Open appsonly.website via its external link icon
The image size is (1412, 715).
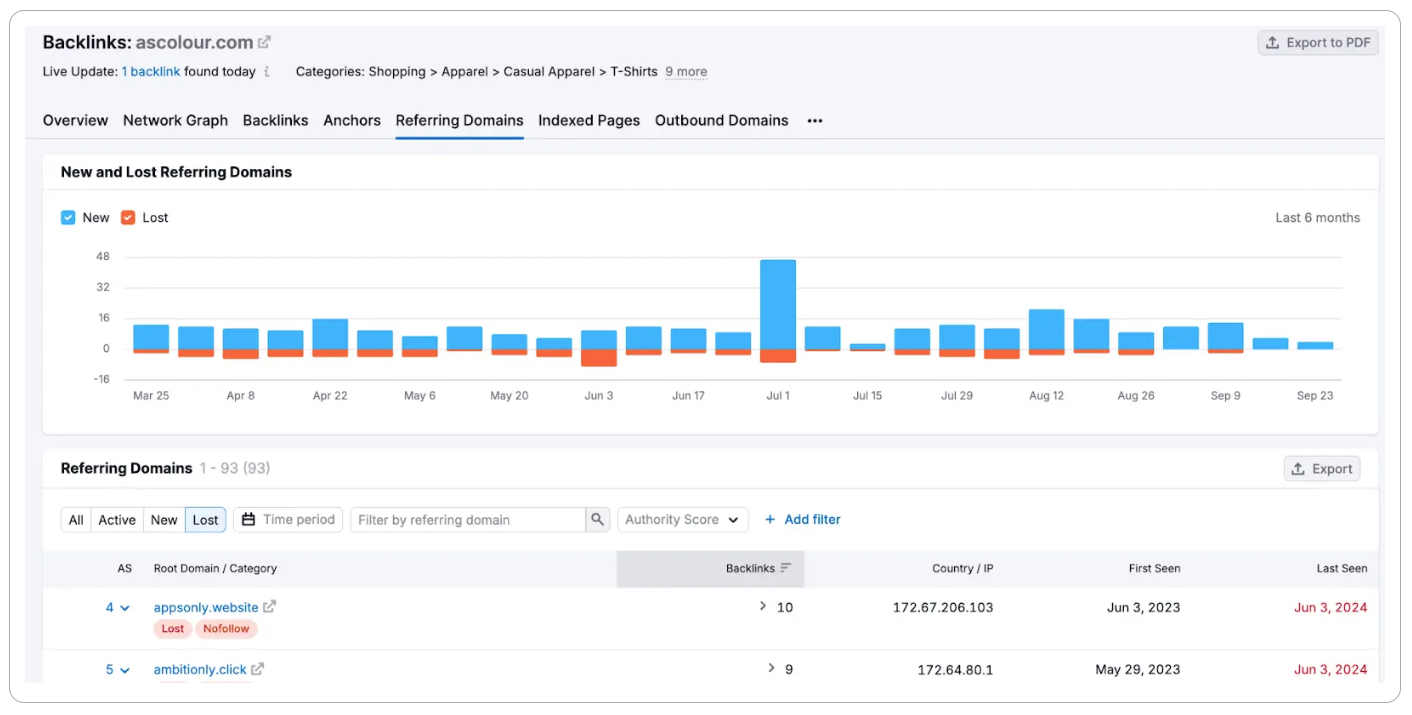271,606
